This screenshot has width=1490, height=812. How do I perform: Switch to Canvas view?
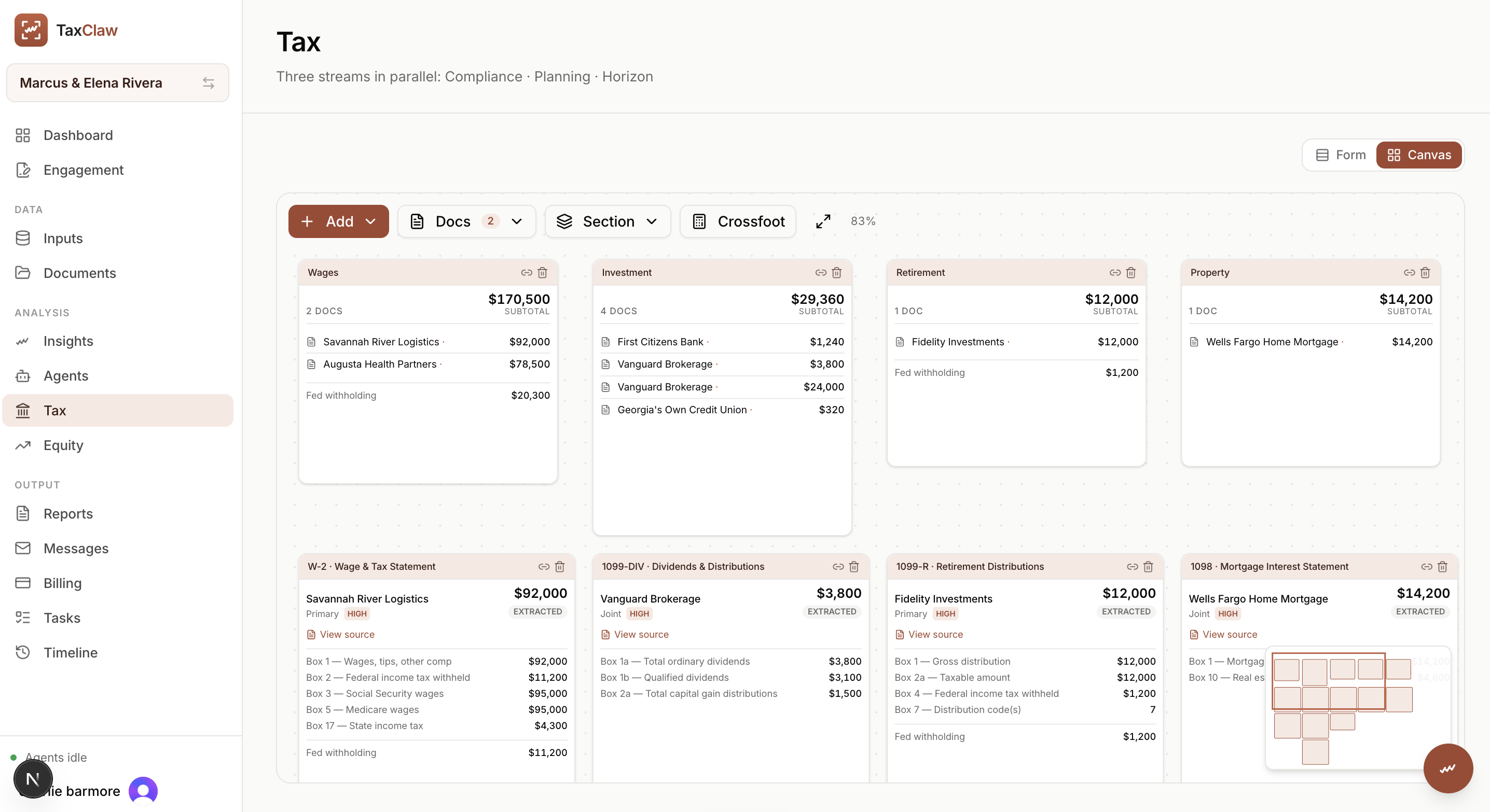[1419, 155]
